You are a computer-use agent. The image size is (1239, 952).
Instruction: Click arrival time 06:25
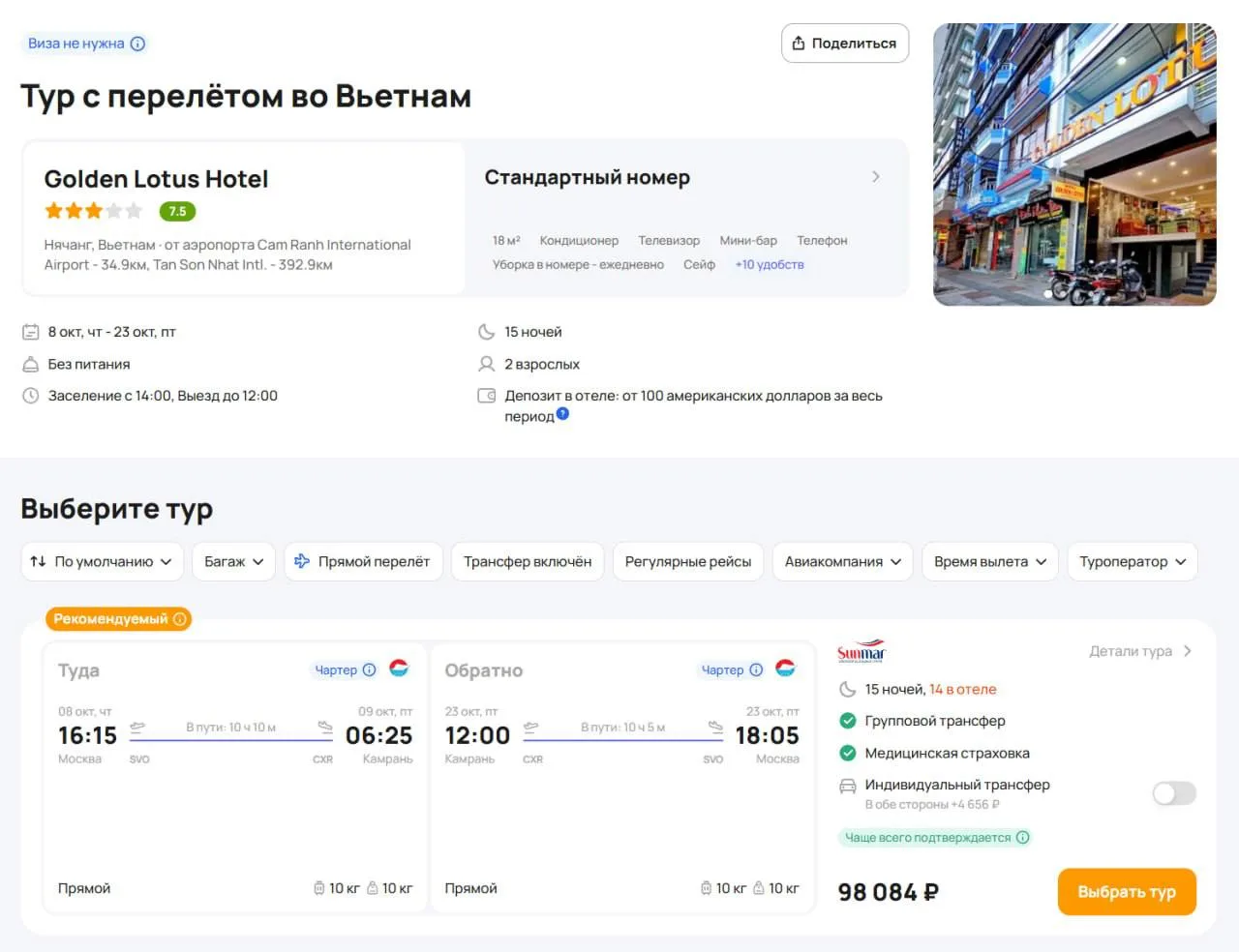[x=378, y=735]
